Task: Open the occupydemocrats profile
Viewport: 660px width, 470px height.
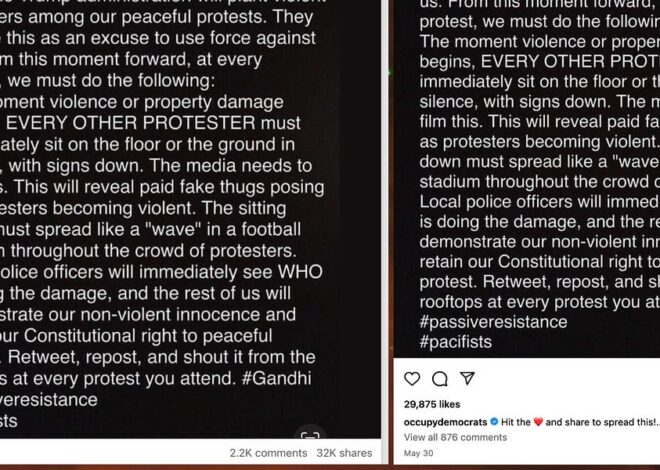Action: pos(445,422)
